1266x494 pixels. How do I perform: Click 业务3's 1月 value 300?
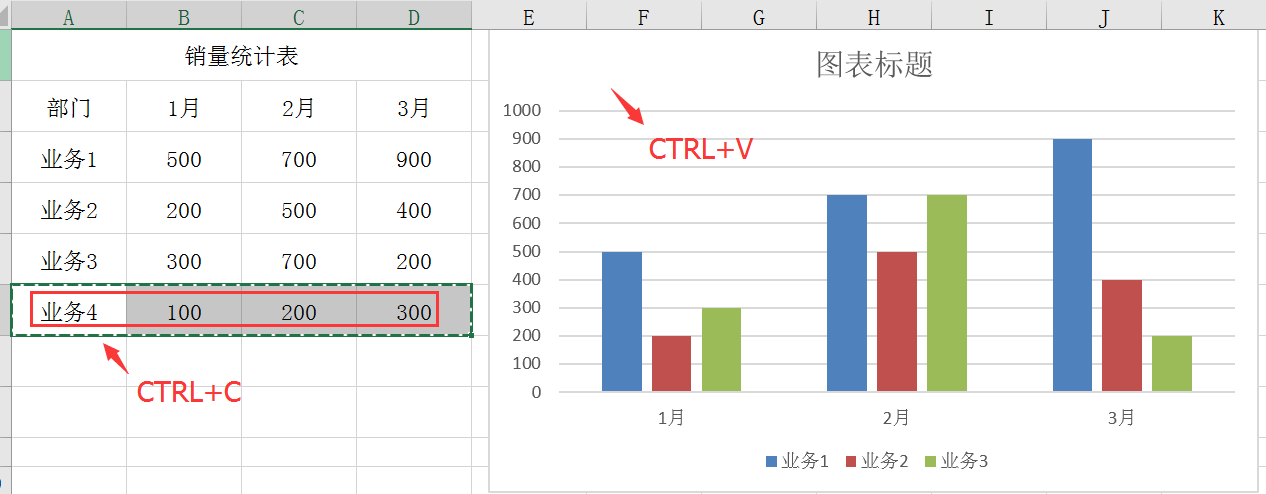(x=184, y=260)
